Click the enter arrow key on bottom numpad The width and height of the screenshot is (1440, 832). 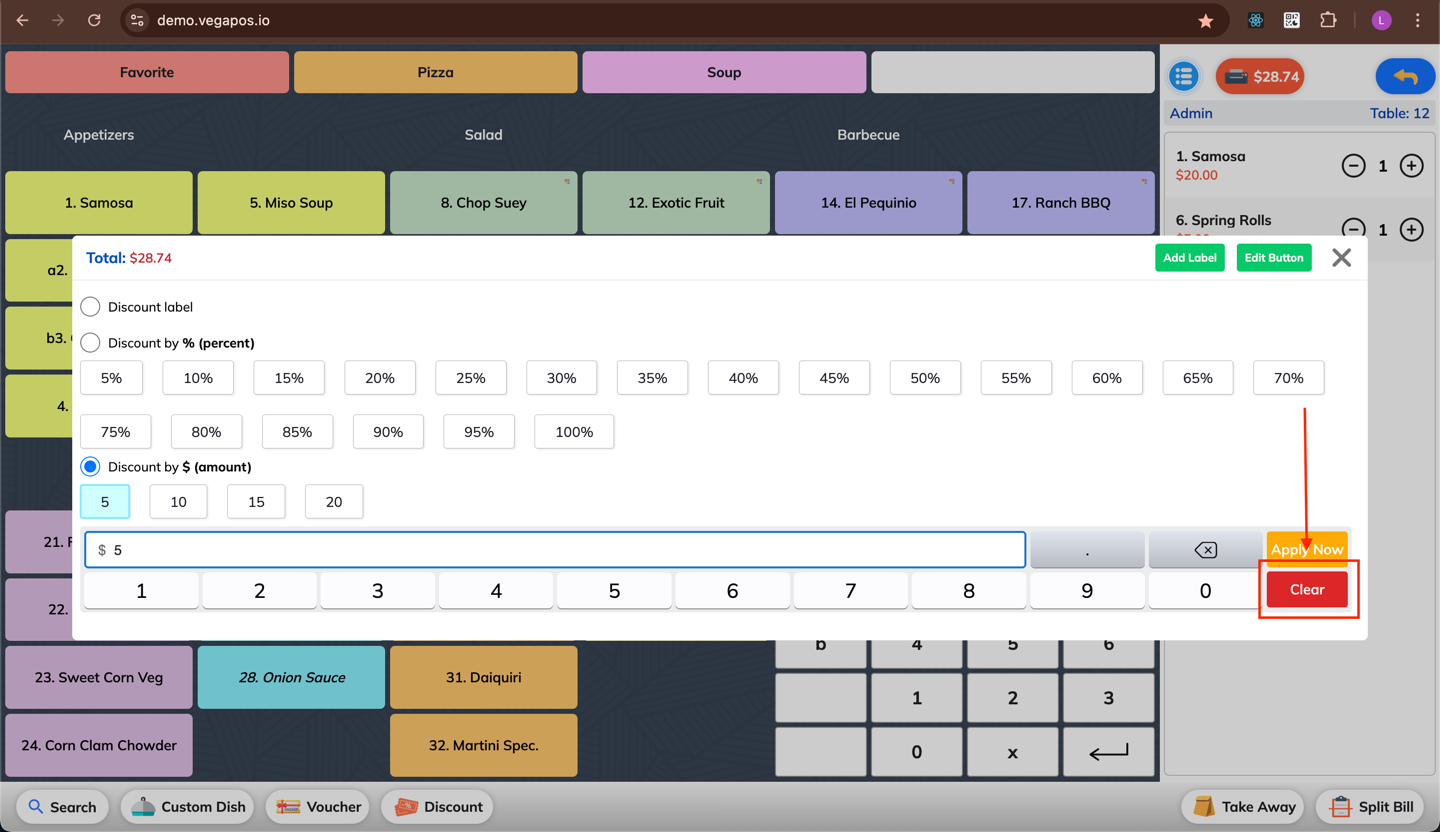[1108, 752]
